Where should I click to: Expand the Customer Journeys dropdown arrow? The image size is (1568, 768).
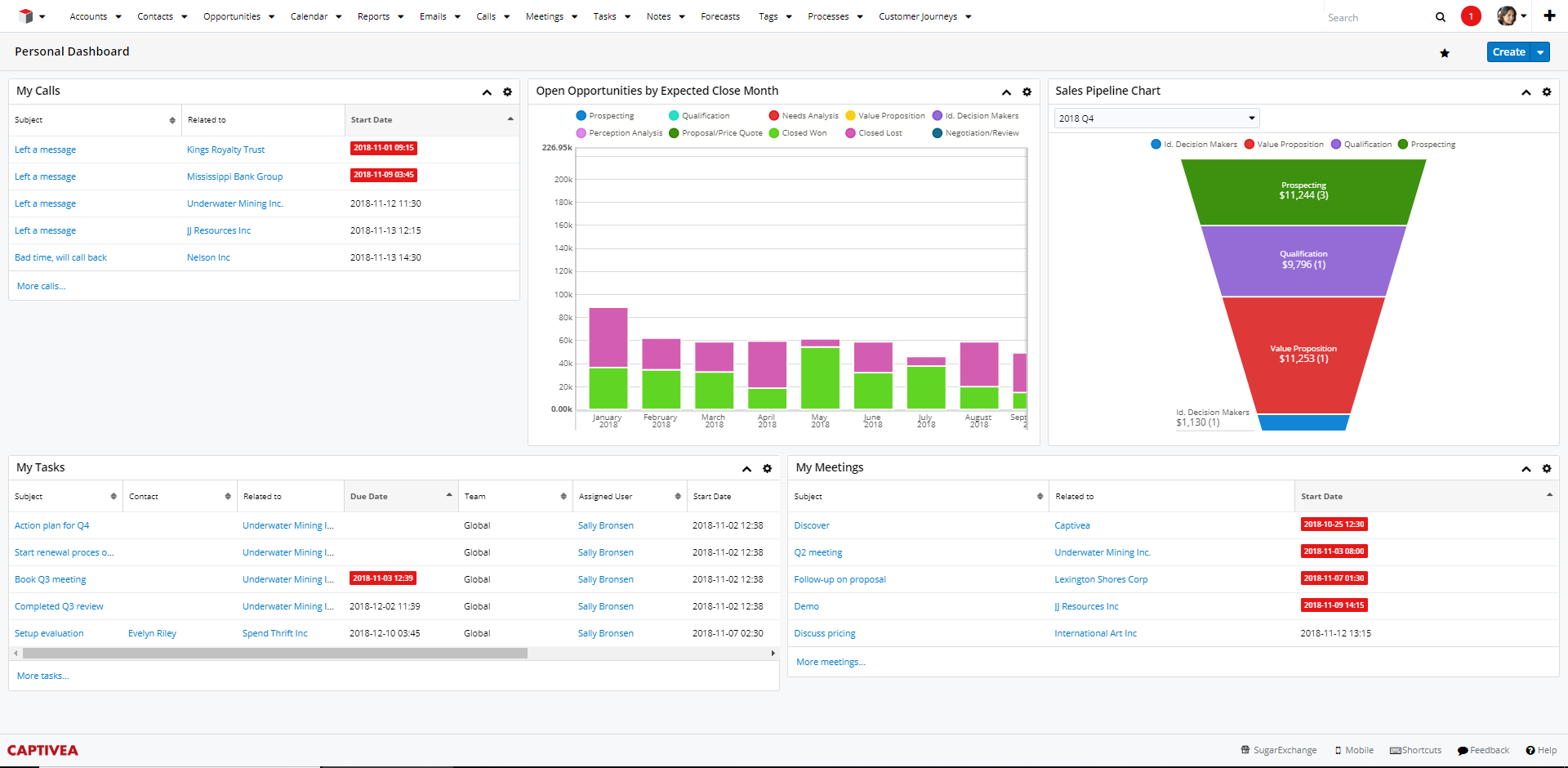point(969,17)
